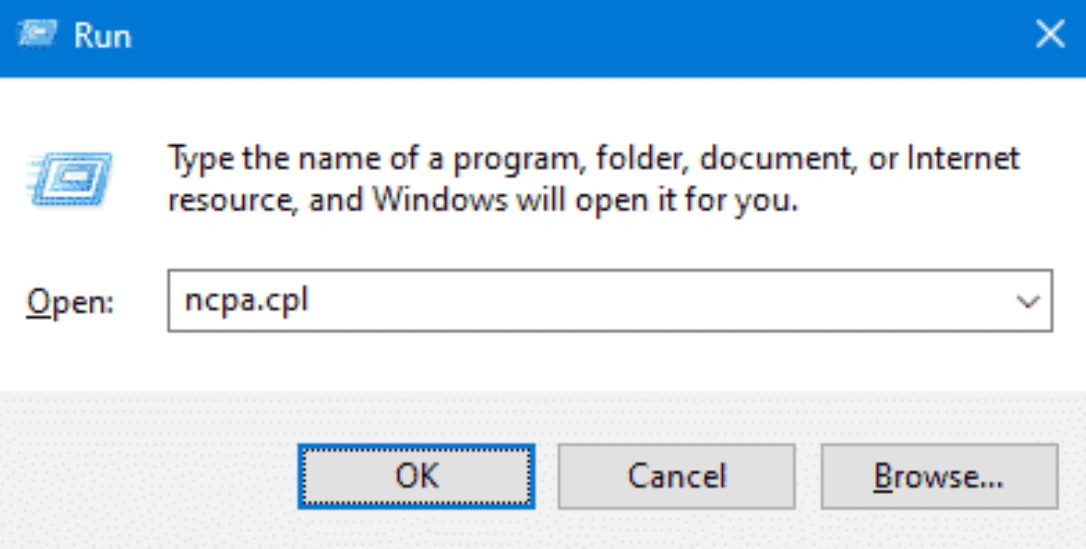Click OK to run ncpa.cpl
The height and width of the screenshot is (549, 1086).
click(x=416, y=476)
